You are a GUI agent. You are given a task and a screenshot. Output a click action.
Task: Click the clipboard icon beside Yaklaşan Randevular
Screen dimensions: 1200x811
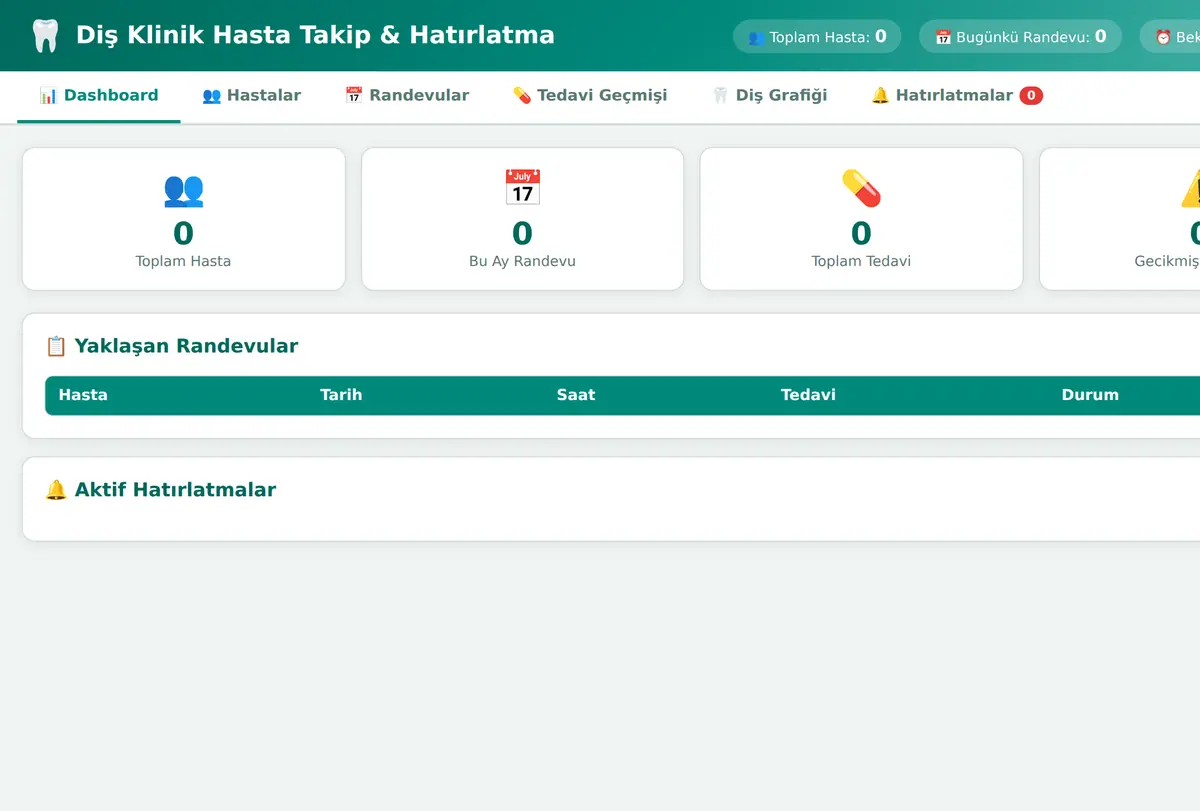pos(56,346)
